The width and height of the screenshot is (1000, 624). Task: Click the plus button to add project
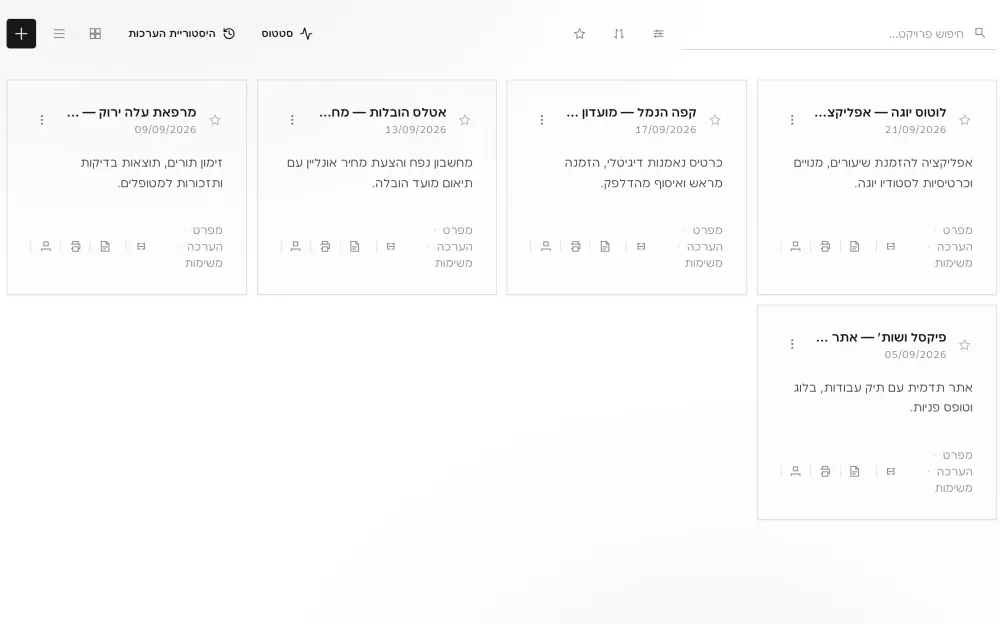click(x=21, y=34)
